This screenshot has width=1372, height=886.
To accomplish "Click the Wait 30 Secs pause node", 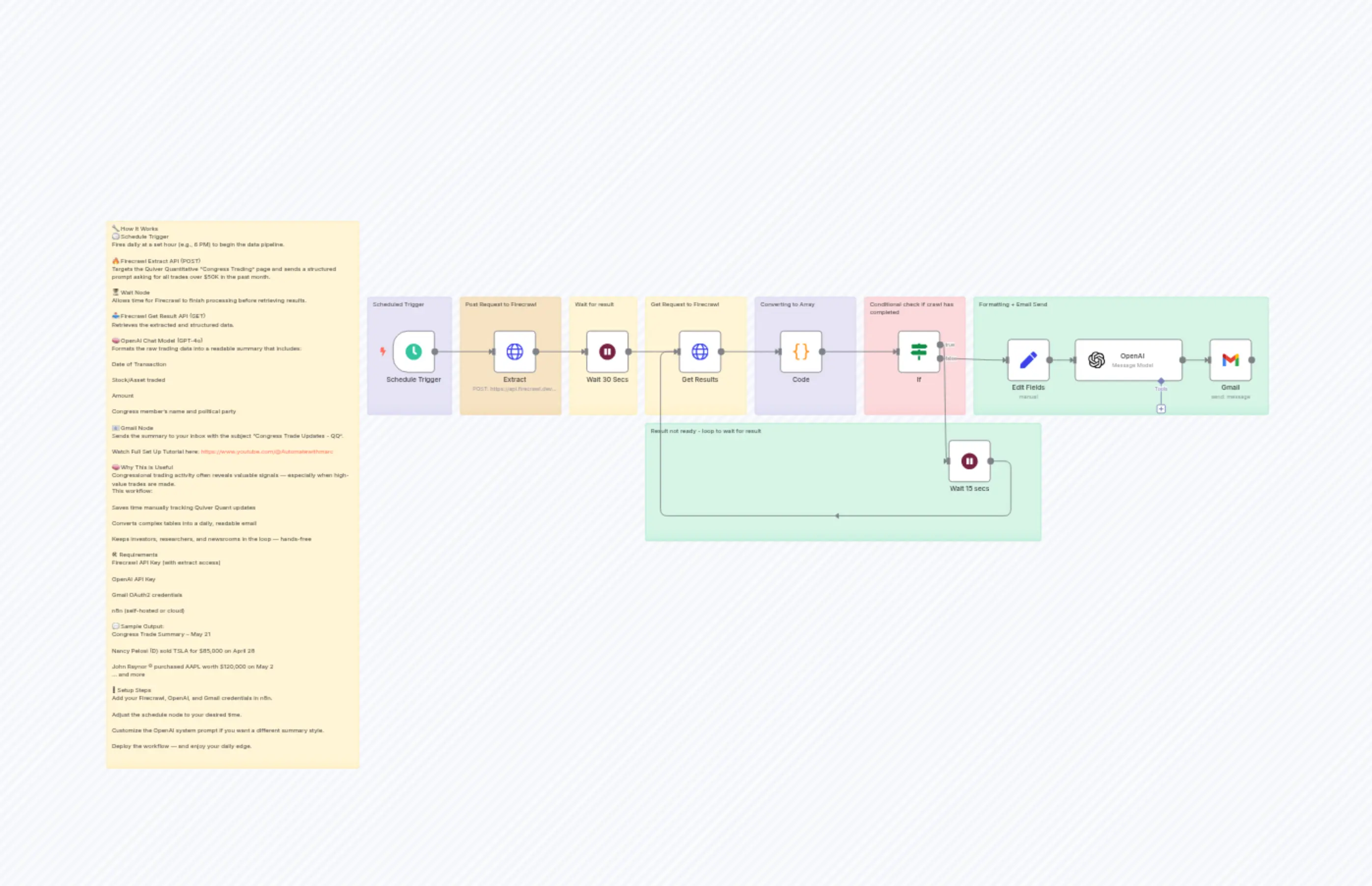I will 606,351.
